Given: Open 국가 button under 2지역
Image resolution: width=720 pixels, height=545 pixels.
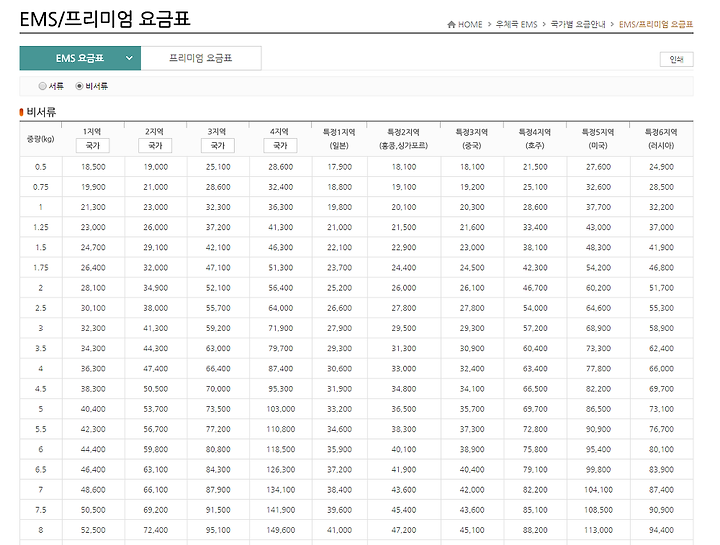Looking at the screenshot, I should 155,146.
